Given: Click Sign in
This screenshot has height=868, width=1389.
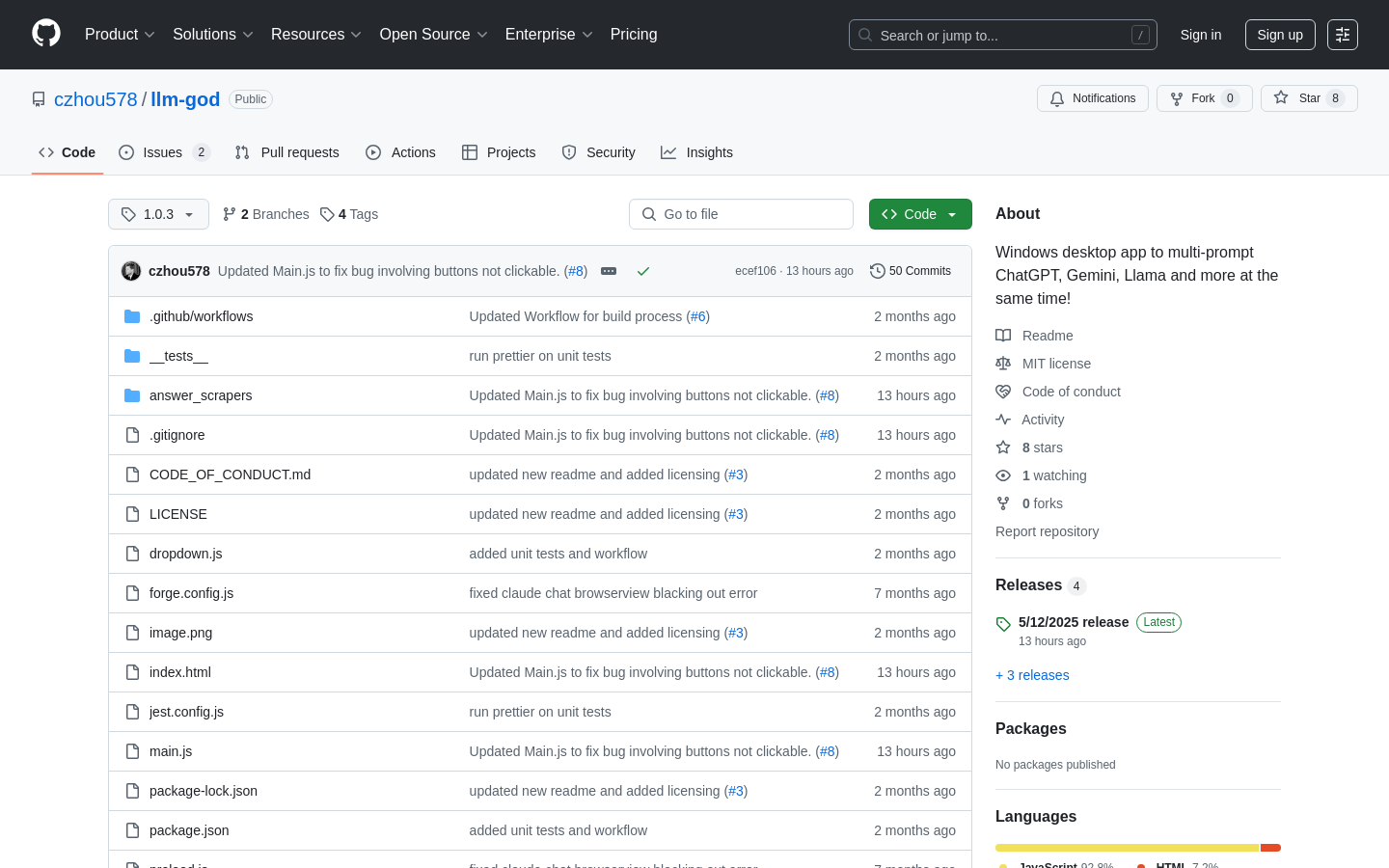Looking at the screenshot, I should point(1201,35).
